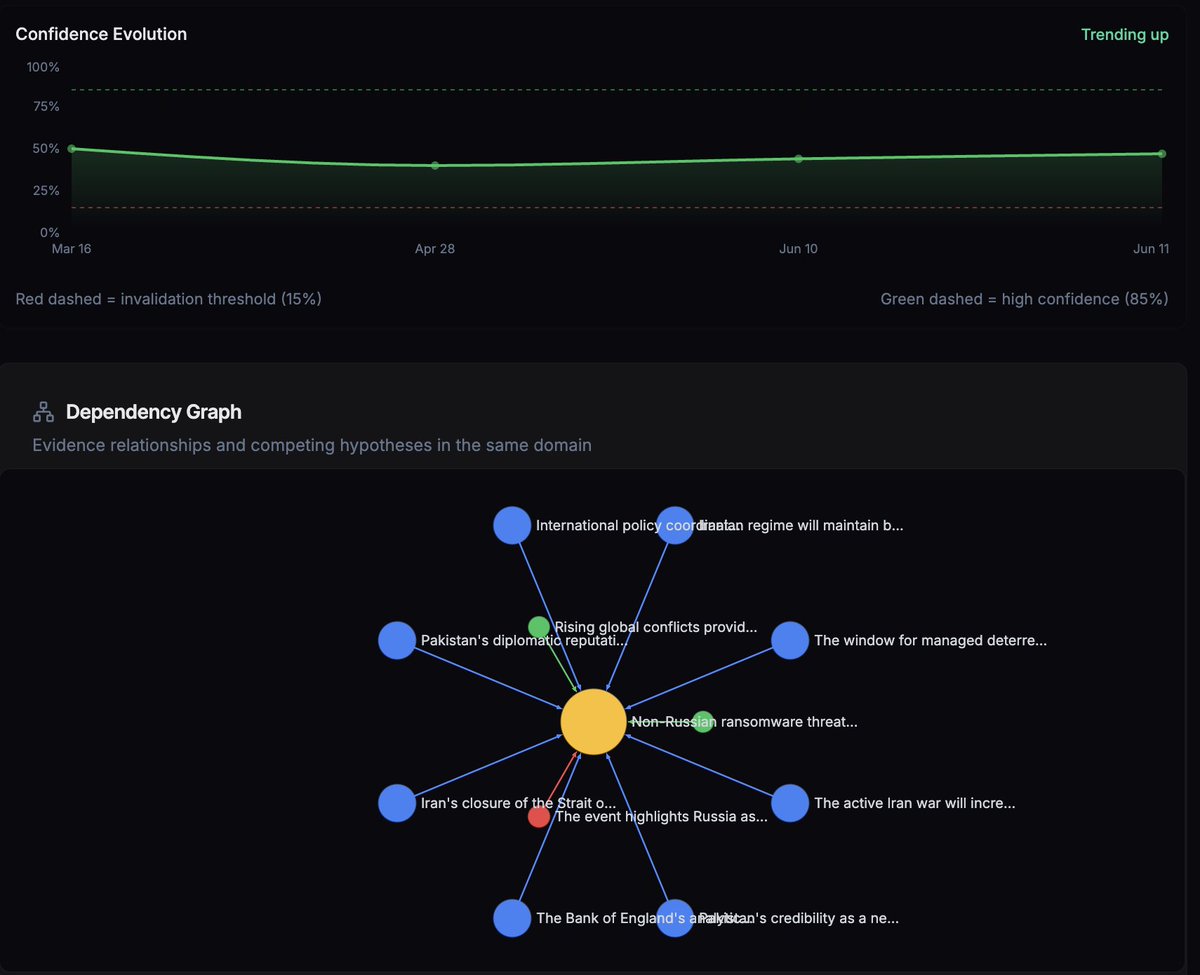This screenshot has width=1200, height=975.
Task: Click the Mar 16 x-axis date label
Action: pos(71,248)
